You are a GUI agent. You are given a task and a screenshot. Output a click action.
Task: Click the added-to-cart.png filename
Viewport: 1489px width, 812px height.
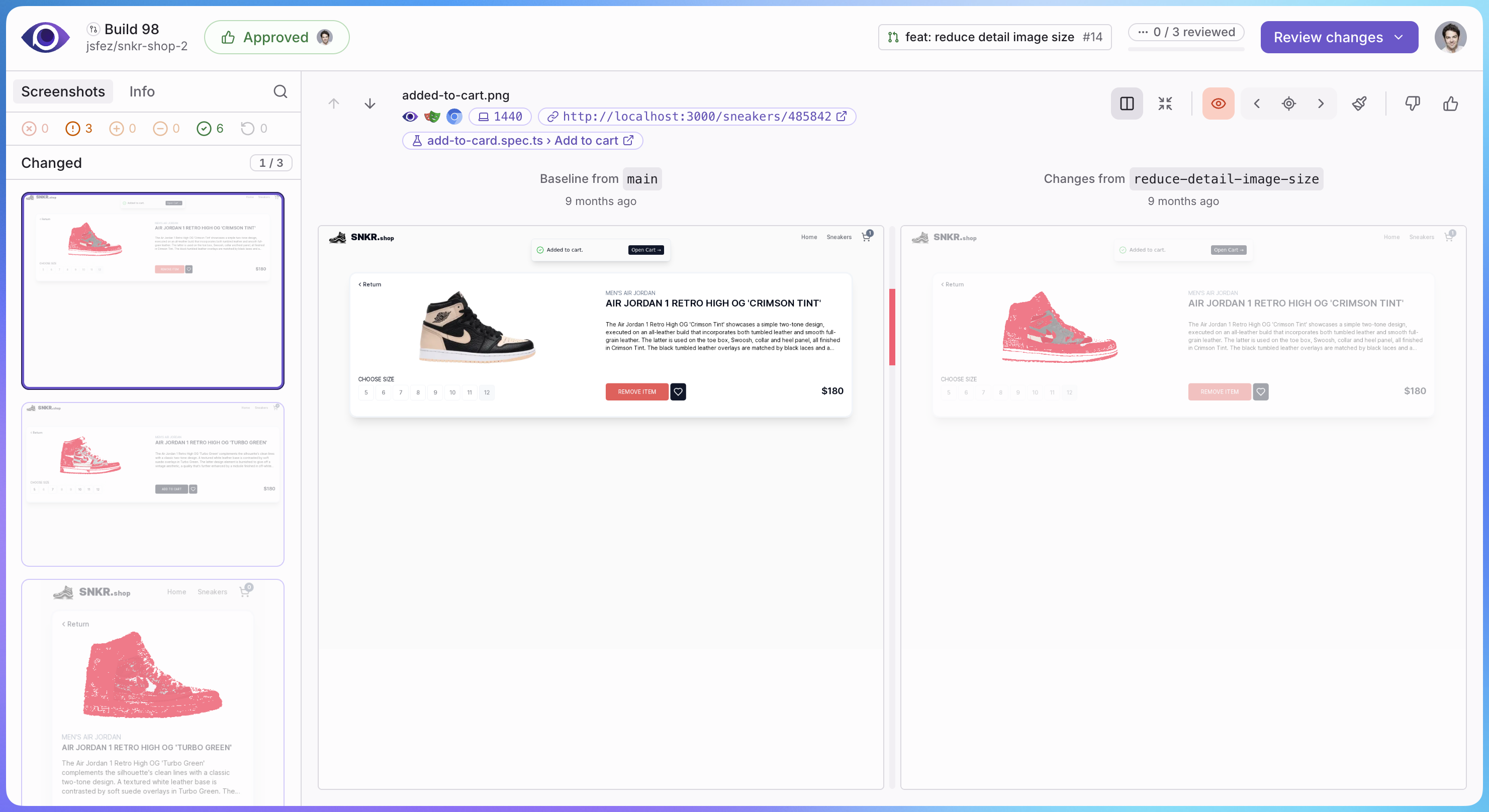coord(455,95)
